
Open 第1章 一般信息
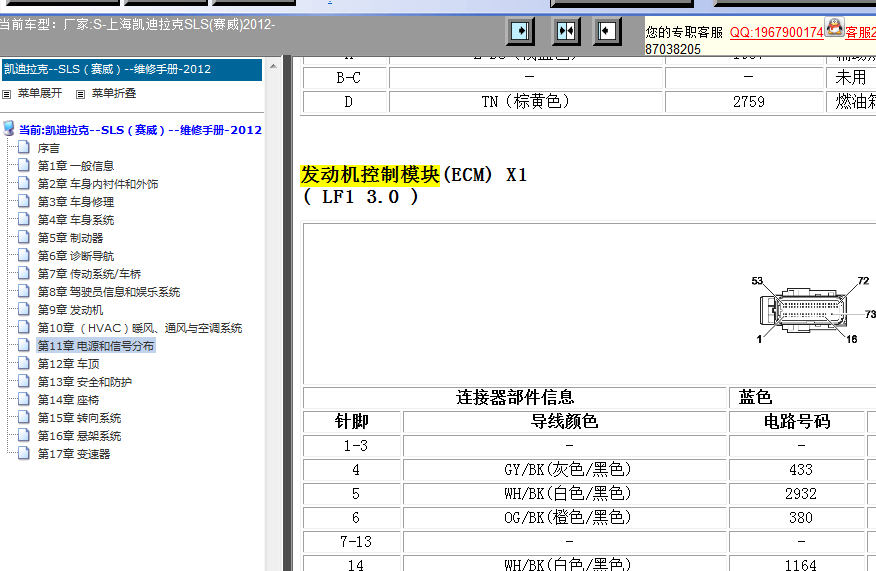tap(76, 166)
